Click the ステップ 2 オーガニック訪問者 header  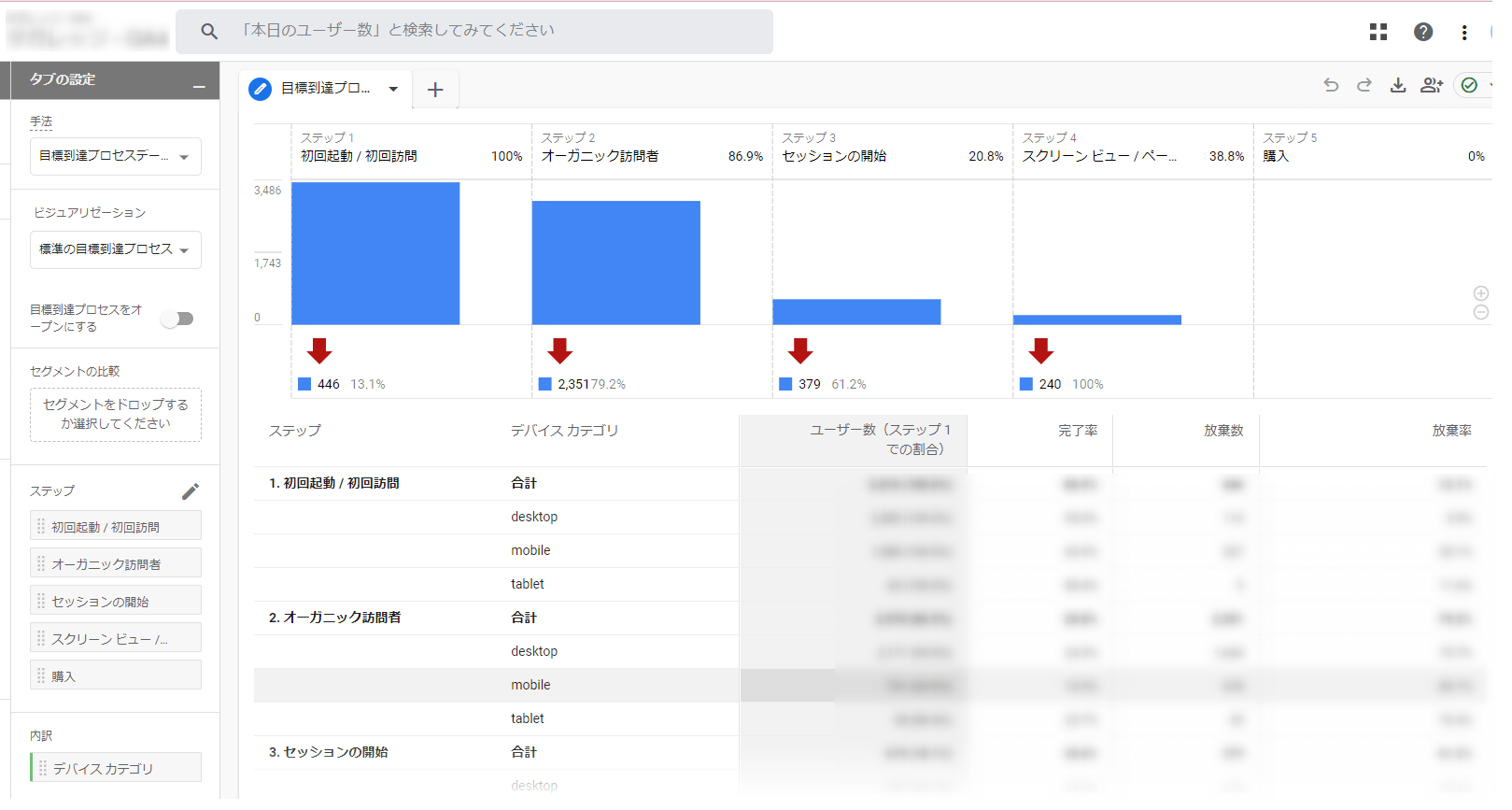652,148
